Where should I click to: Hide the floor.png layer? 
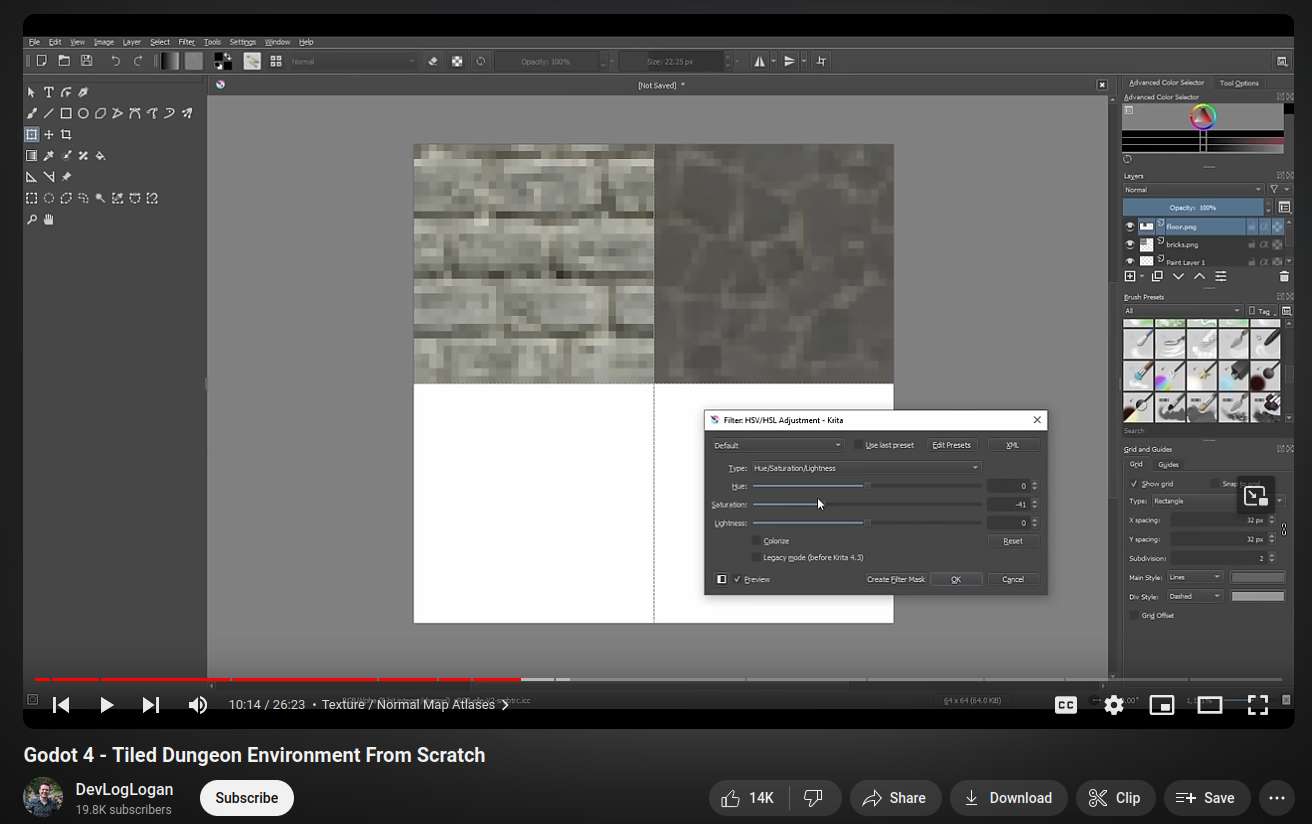(1130, 227)
